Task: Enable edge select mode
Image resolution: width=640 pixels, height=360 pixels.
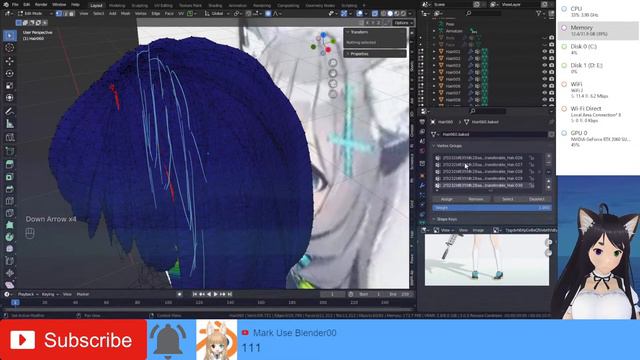Action: 65,13
